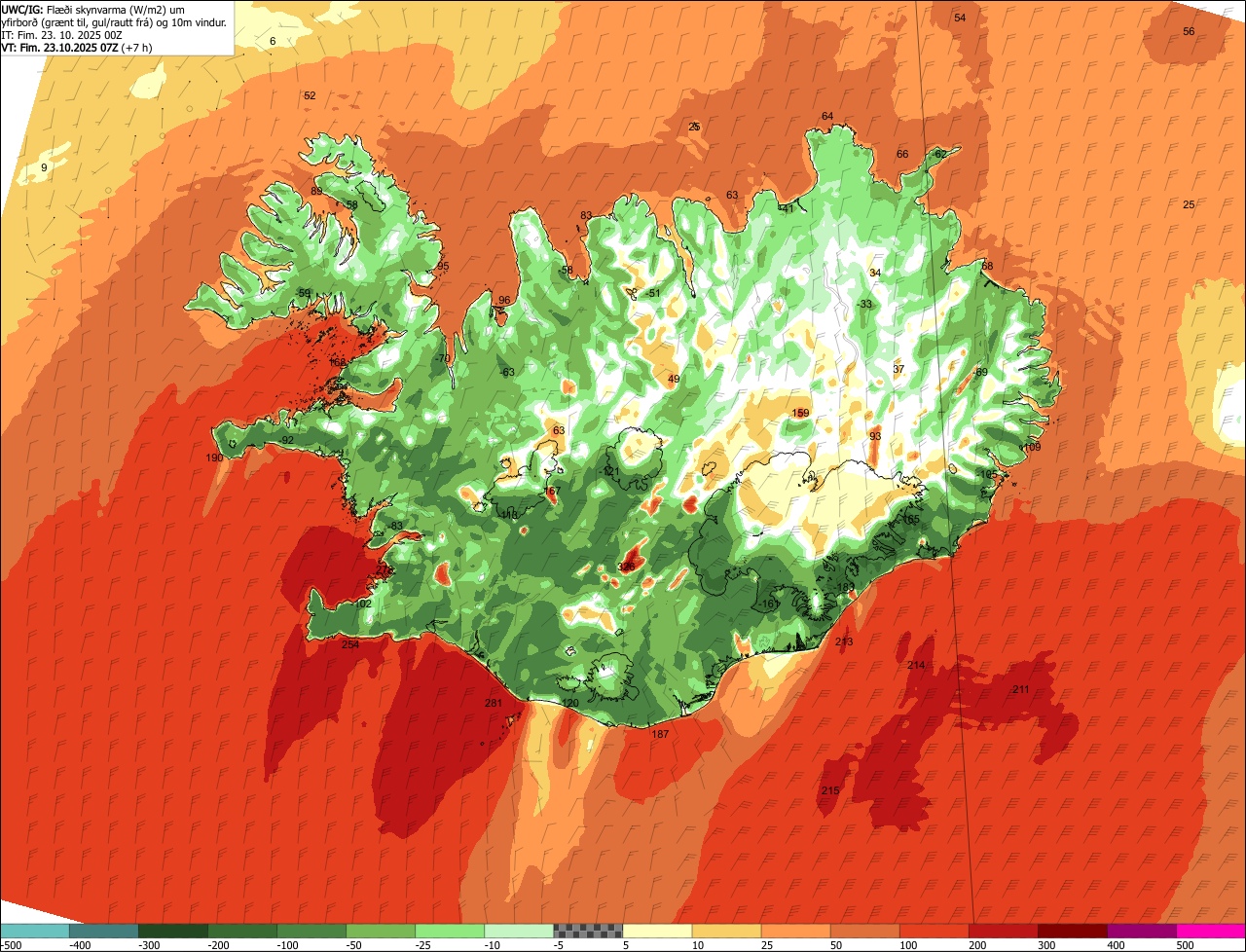Click the flux value '37' on the map
1246x952 pixels.
coord(898,369)
